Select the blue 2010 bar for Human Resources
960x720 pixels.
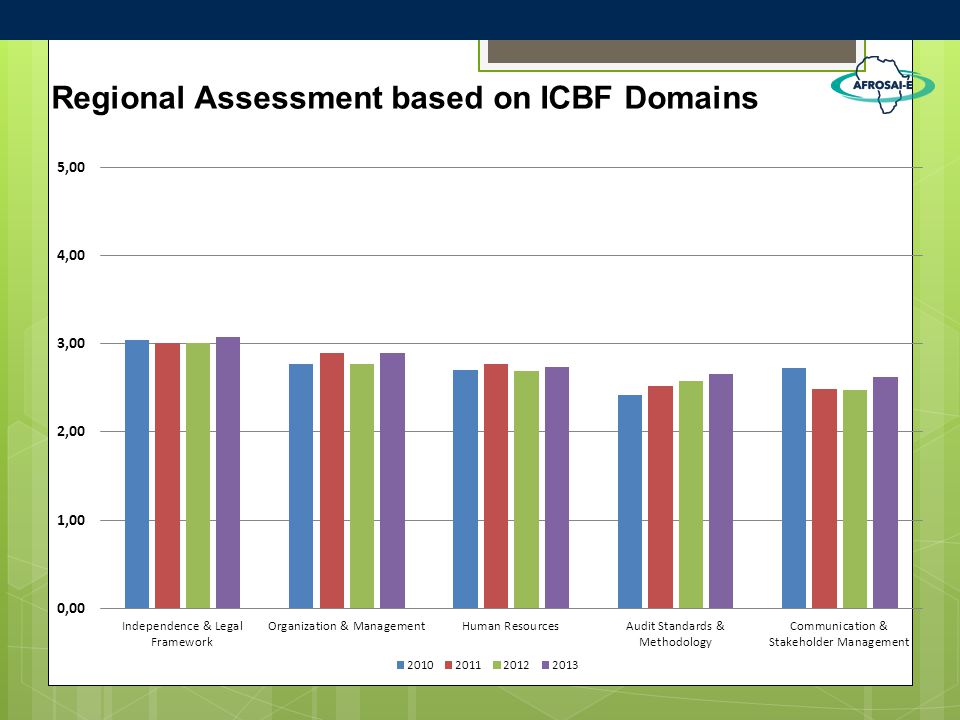465,489
